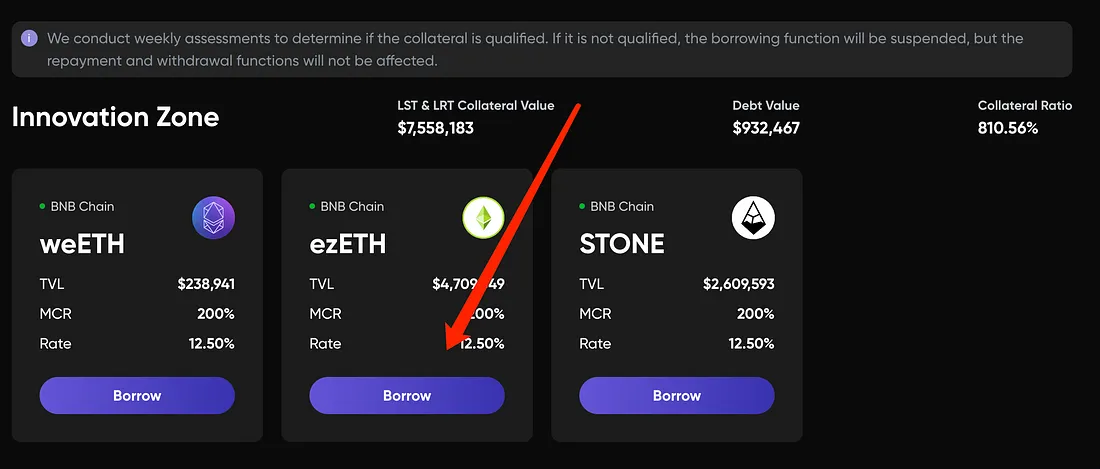Click the Innovation Zone heading
Viewport: 1100px width, 469px height.
[x=115, y=117]
